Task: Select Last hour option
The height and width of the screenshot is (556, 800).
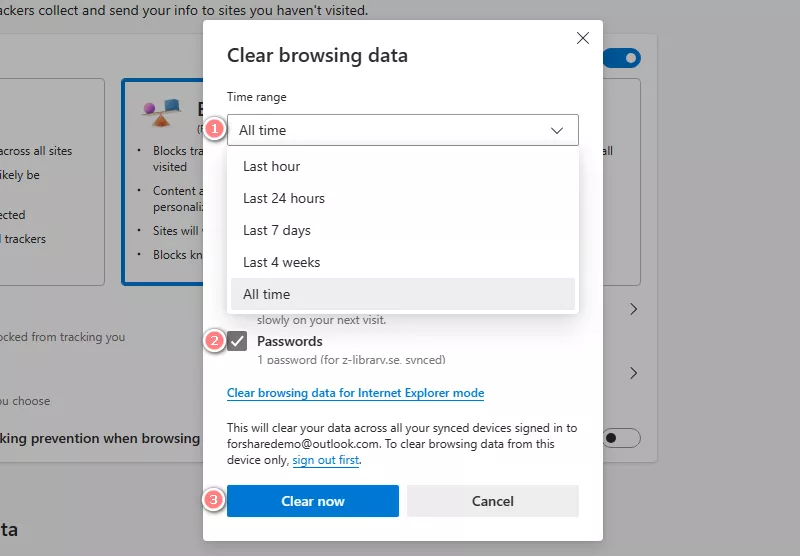Action: [403, 166]
